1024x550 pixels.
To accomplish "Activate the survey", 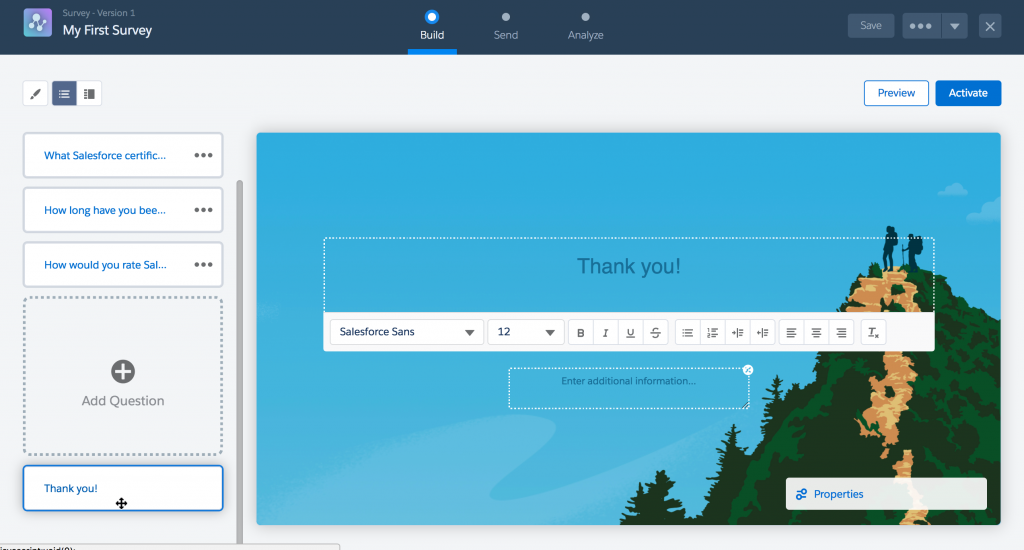I will (x=968, y=93).
